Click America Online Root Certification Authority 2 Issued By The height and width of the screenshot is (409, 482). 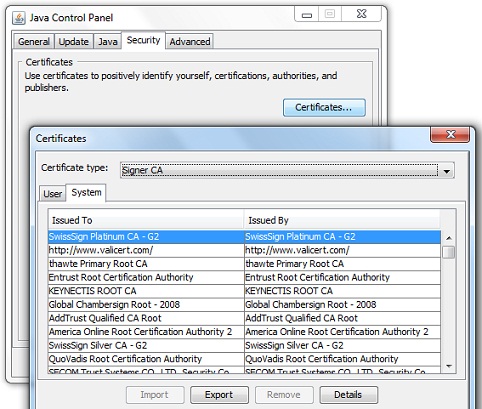(342, 332)
